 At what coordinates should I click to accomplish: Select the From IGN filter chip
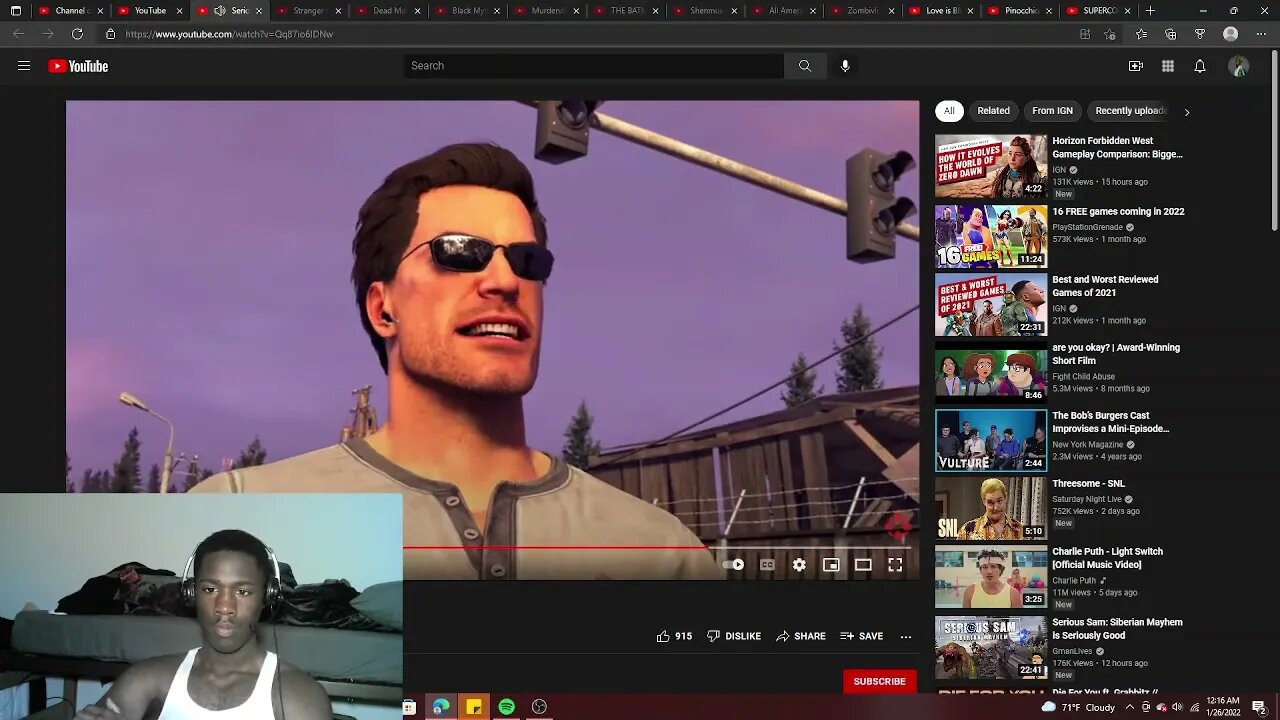[x=1052, y=111]
